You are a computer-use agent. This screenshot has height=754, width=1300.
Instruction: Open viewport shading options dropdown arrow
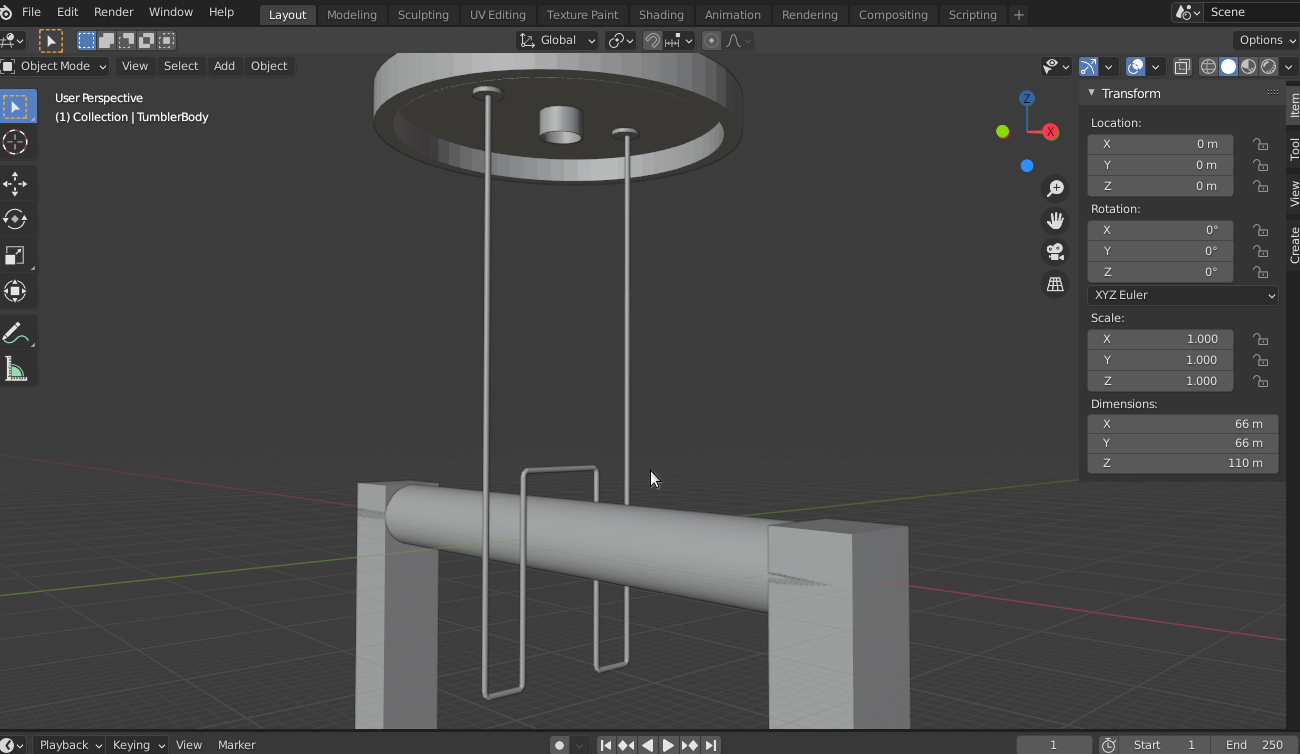pyautogui.click(x=1288, y=66)
